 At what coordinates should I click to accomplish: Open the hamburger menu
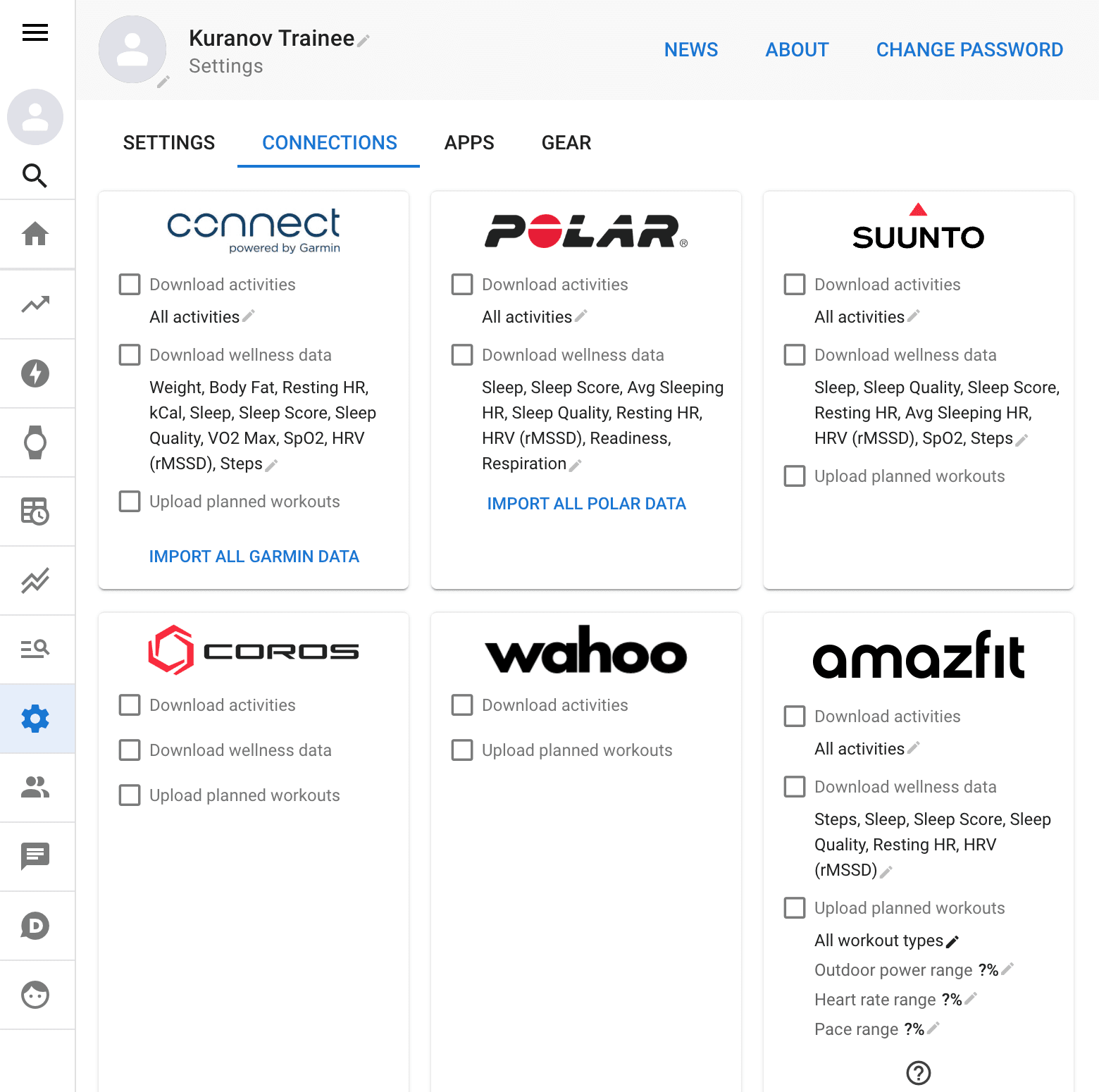[35, 32]
